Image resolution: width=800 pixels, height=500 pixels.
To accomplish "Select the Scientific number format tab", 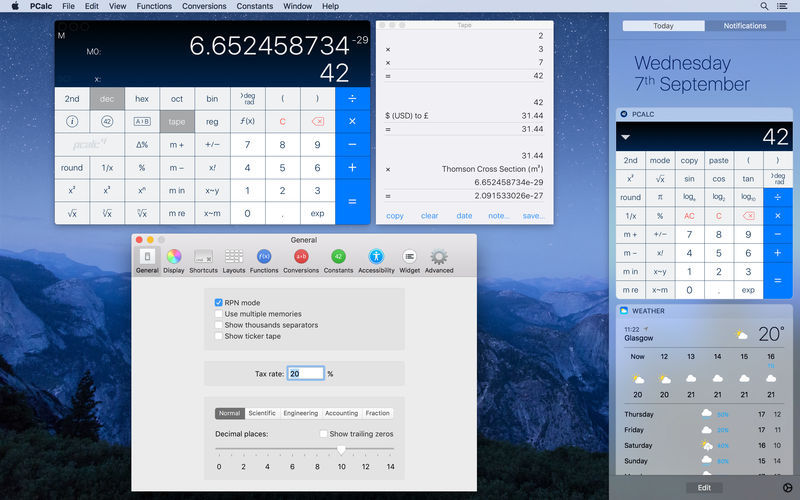I will [x=262, y=413].
